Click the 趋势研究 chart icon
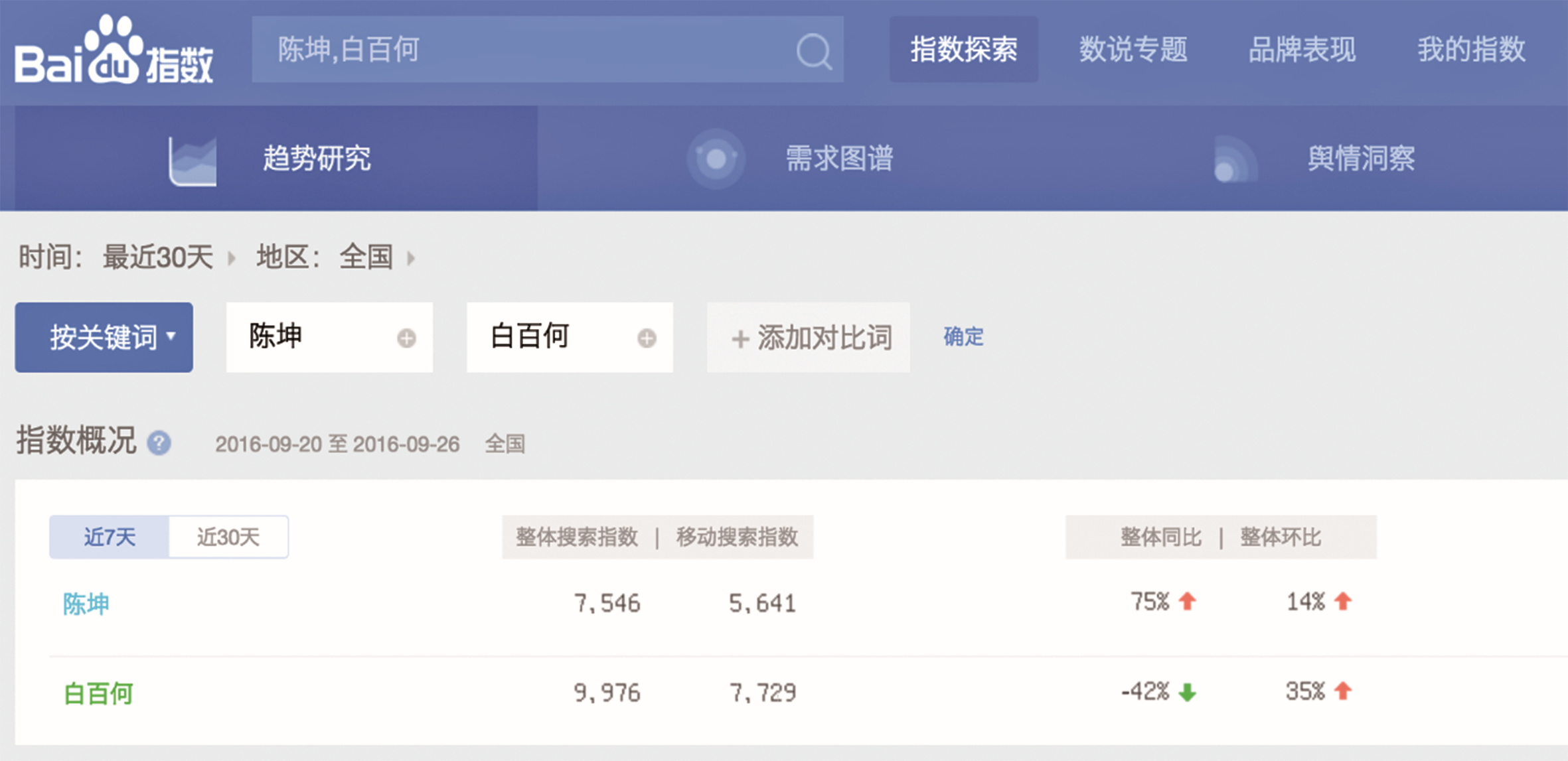The height and width of the screenshot is (761, 1568). tap(193, 161)
